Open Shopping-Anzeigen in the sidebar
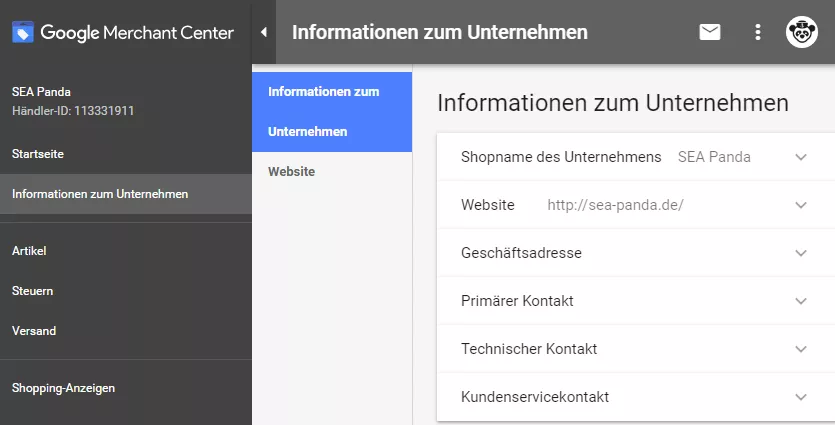Screen dimensions: 835x425 tap(126, 388)
